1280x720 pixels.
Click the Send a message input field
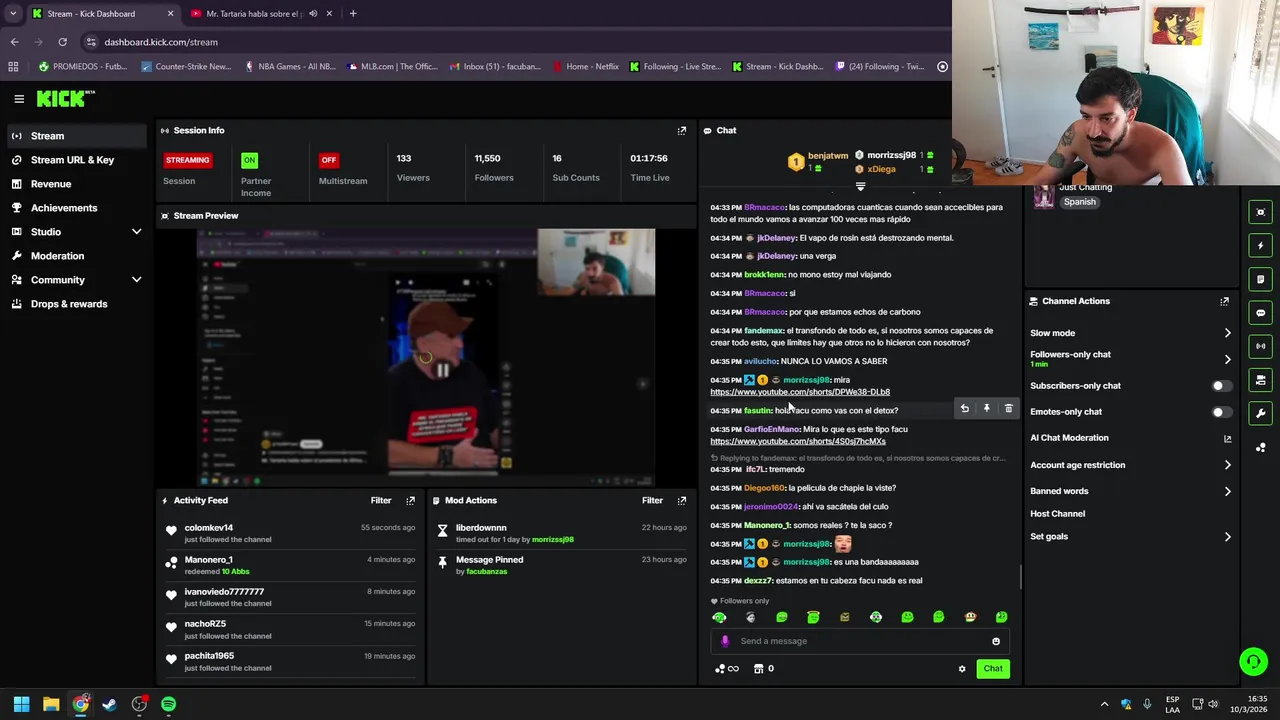[860, 641]
